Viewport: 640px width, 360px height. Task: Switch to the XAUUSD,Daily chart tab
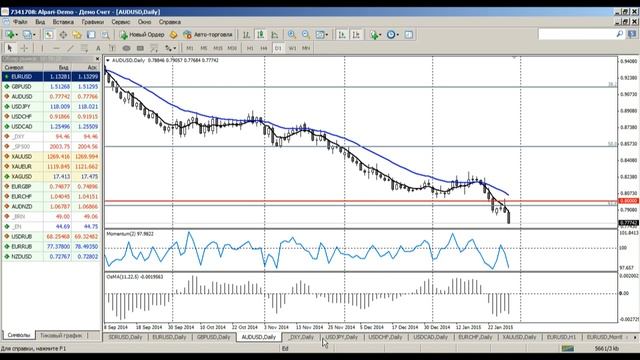coord(519,337)
